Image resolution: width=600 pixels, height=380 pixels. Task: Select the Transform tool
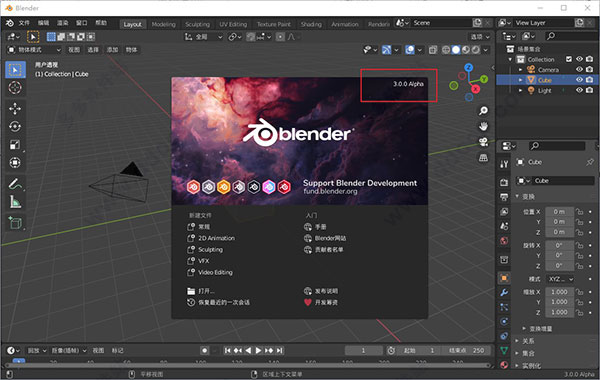[x=15, y=163]
